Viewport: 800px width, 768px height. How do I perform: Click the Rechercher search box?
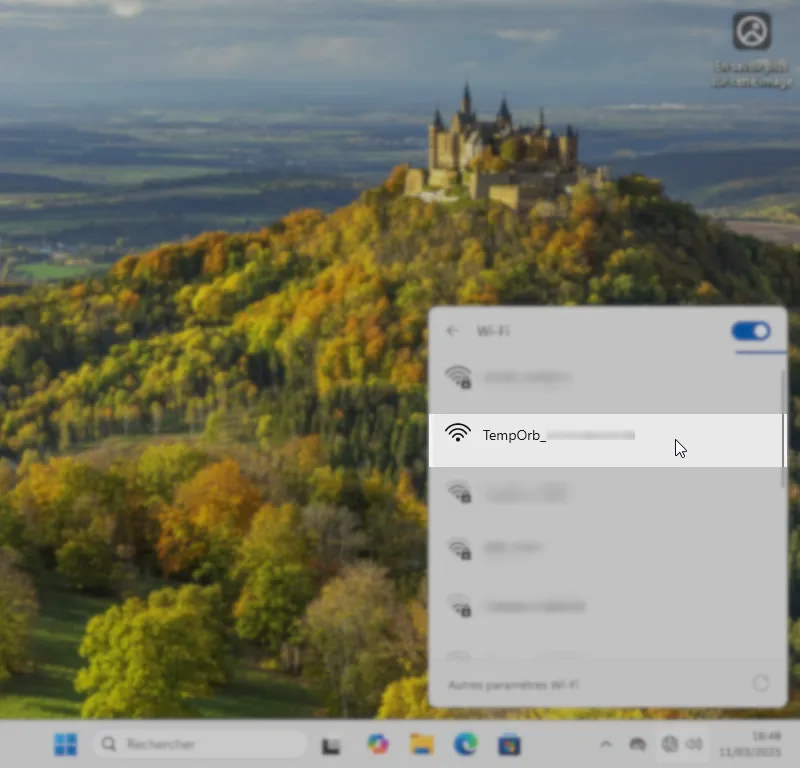click(x=200, y=744)
